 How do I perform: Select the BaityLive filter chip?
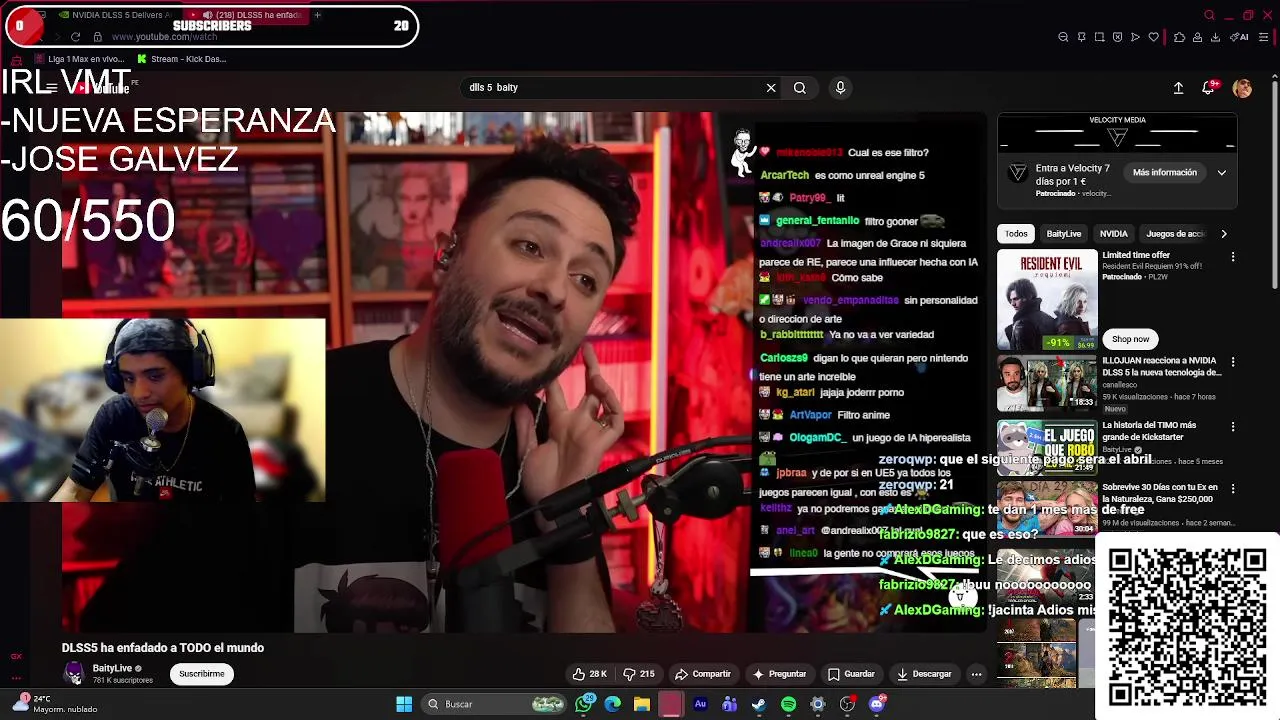click(1064, 234)
